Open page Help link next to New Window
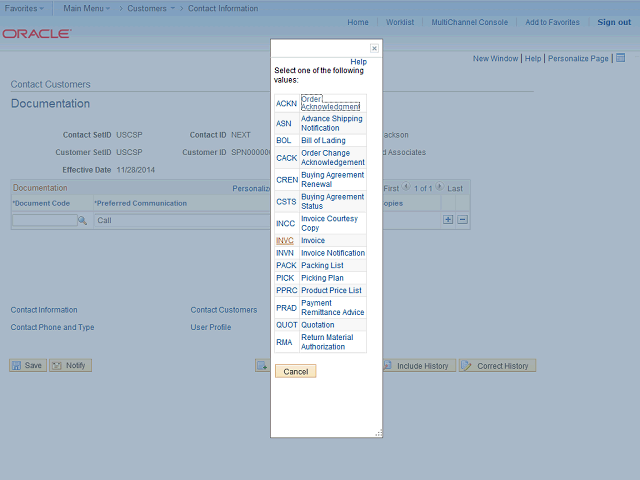 [x=533, y=58]
